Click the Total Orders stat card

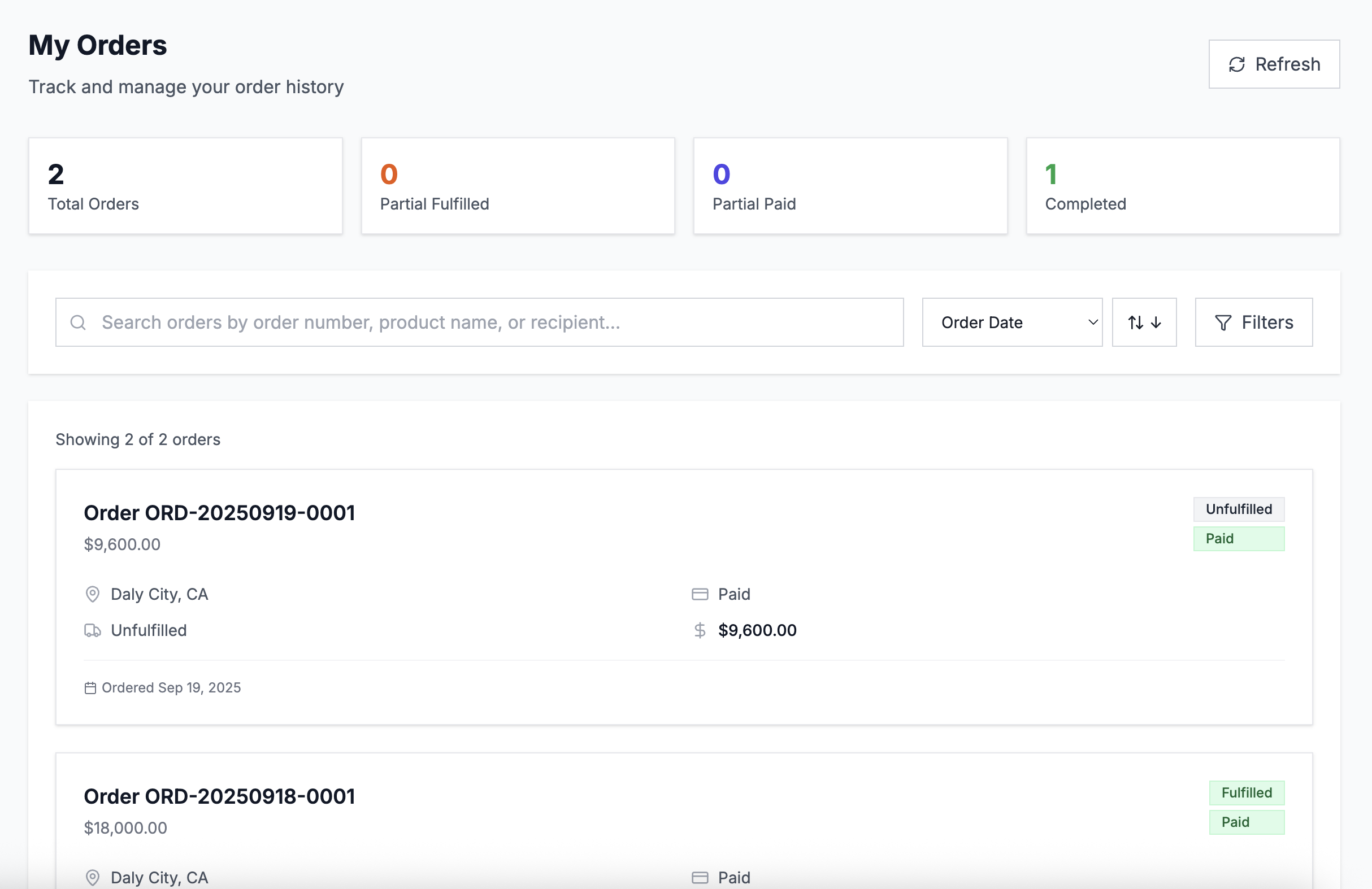185,186
